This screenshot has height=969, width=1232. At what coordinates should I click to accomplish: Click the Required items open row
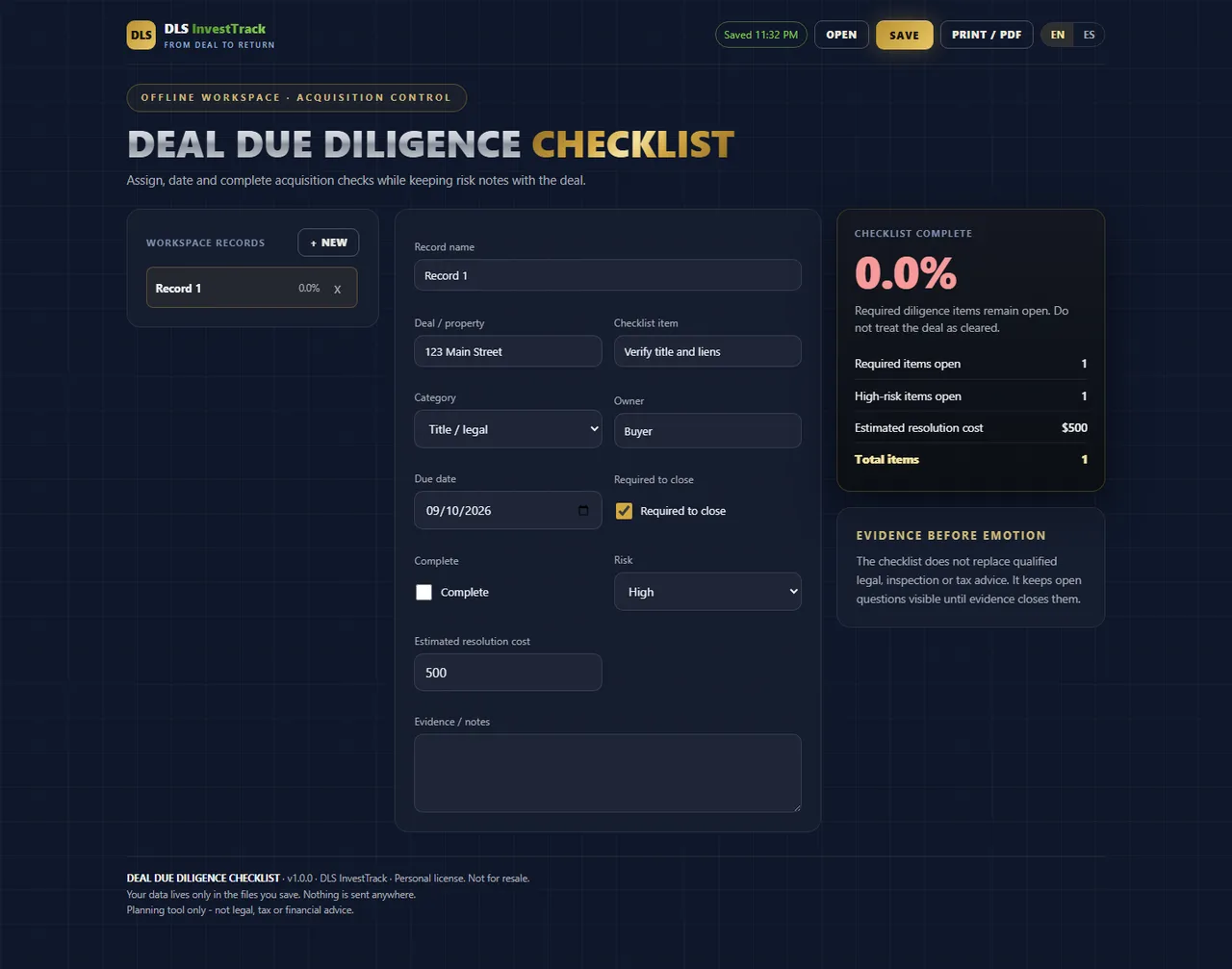point(971,364)
